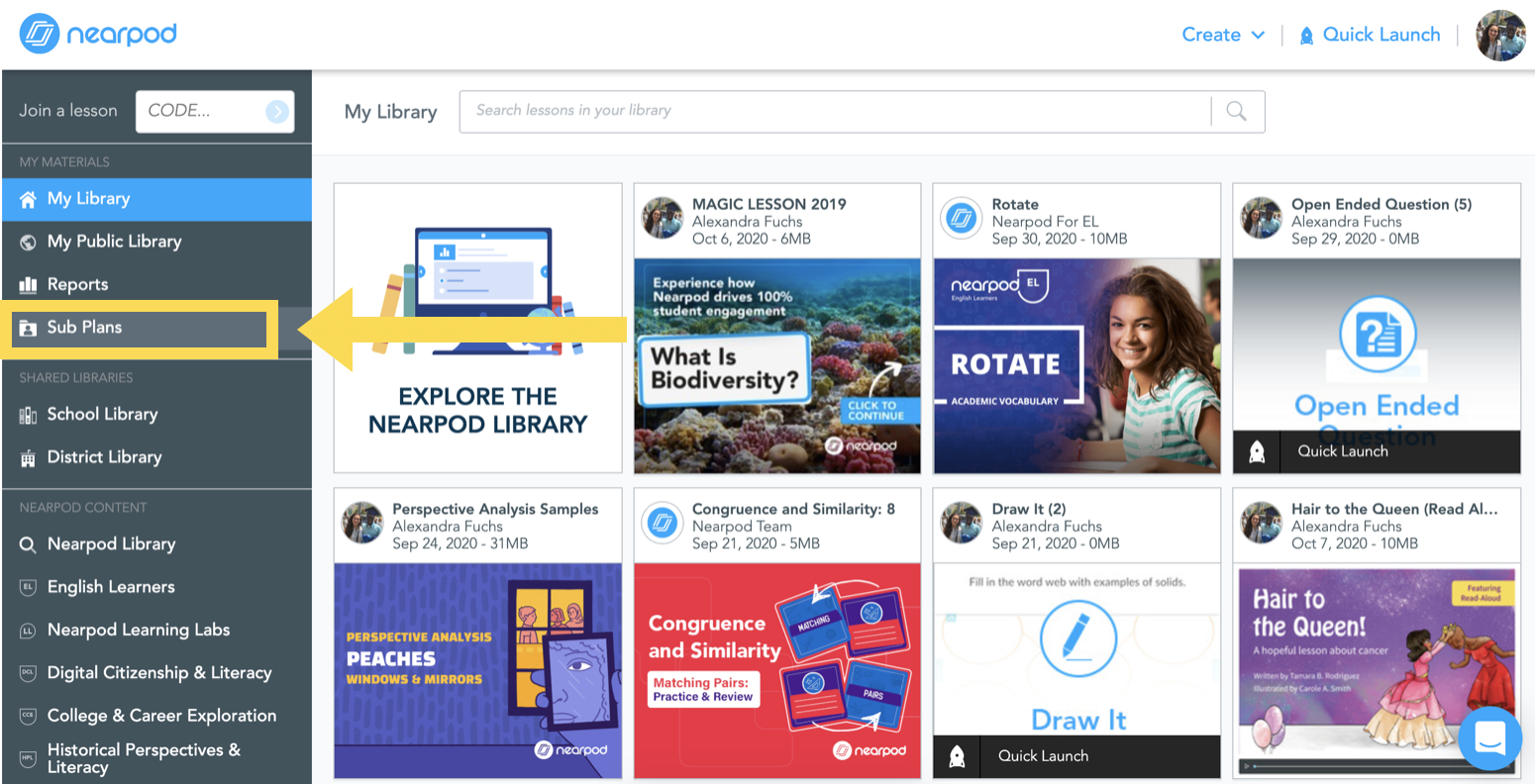This screenshot has height=784, width=1535.
Task: Click the English Learners EL icon
Action: [x=28, y=587]
